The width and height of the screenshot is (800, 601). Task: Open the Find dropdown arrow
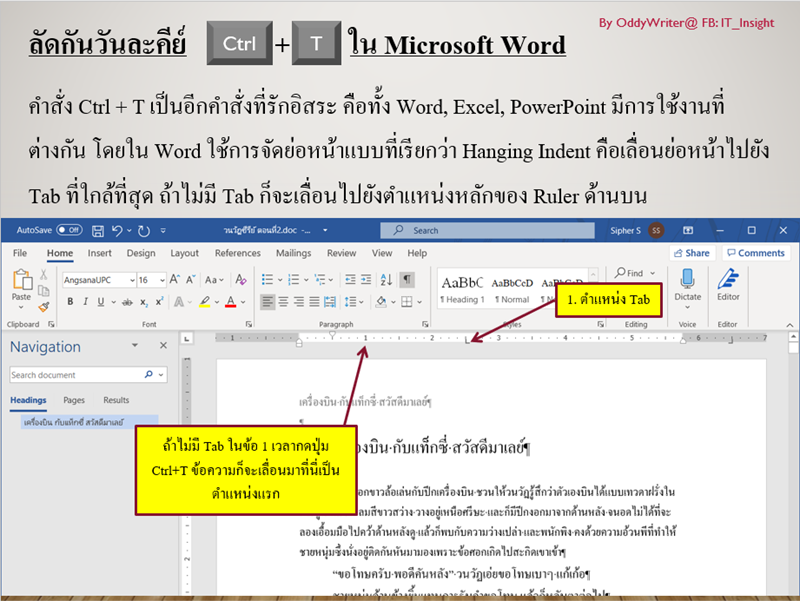(x=651, y=271)
